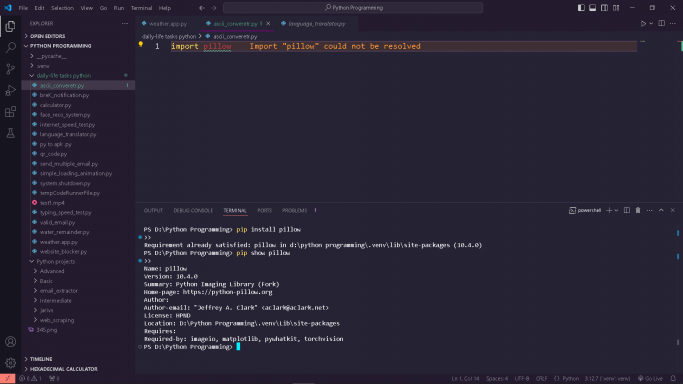The height and width of the screenshot is (384, 683).
Task: Click the Run Python File play button
Action: pyautogui.click(x=643, y=24)
